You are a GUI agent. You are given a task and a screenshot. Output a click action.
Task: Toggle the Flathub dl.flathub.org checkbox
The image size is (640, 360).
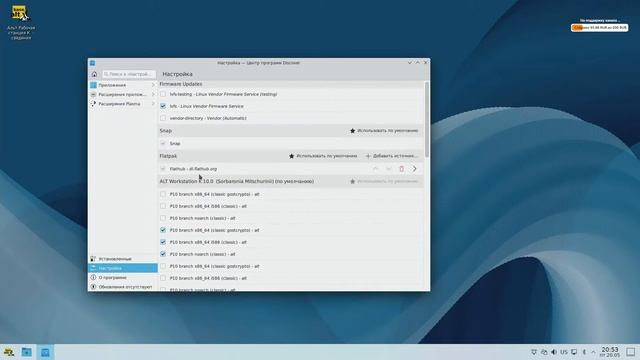pos(163,169)
